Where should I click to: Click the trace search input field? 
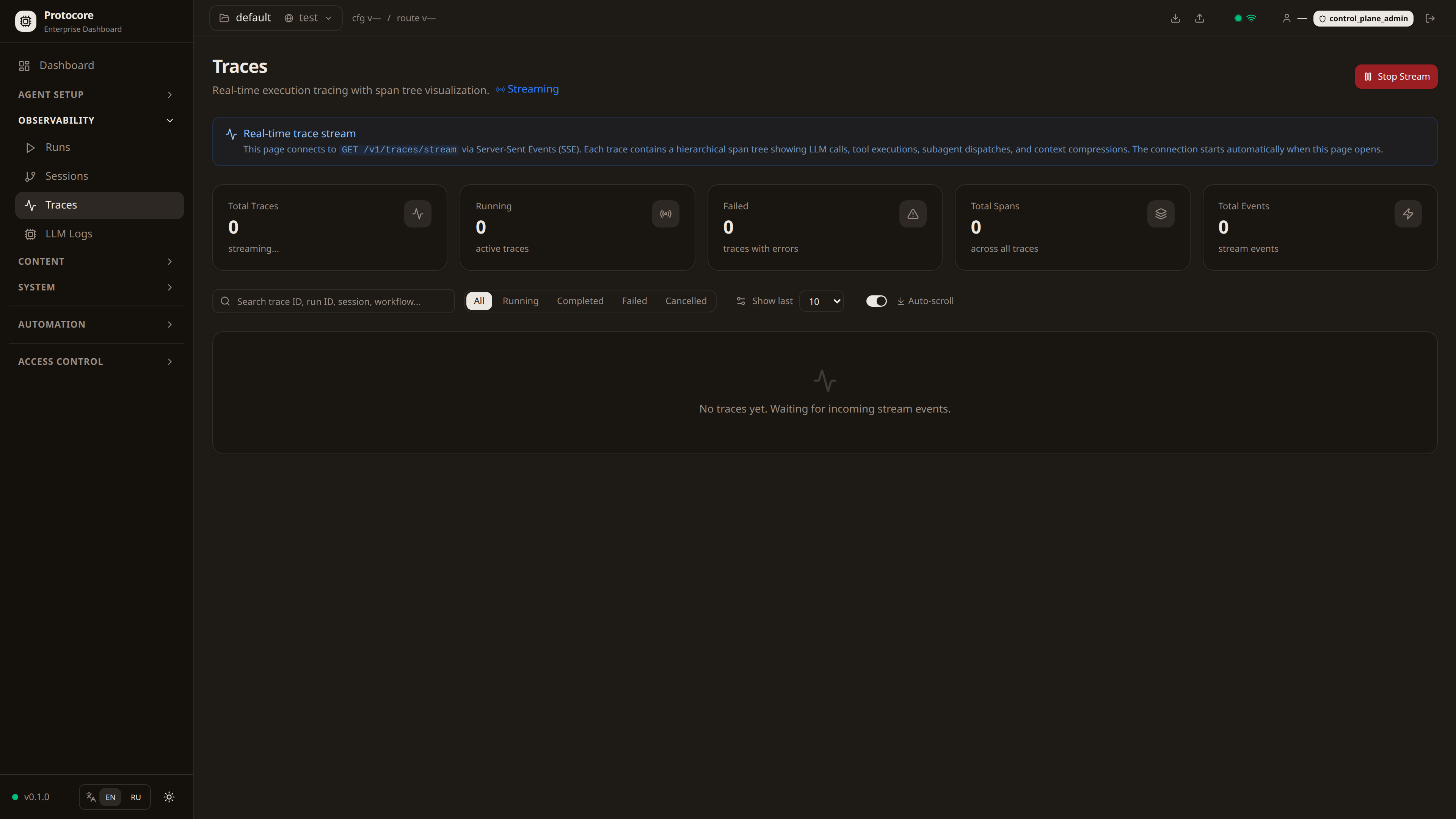point(334,301)
